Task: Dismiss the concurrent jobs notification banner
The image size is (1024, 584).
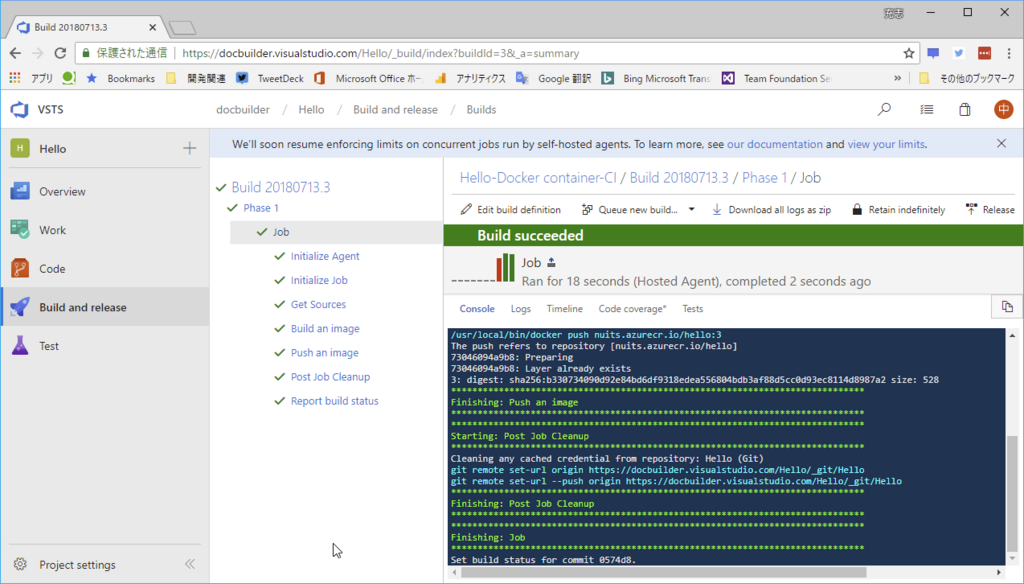Action: [1001, 143]
